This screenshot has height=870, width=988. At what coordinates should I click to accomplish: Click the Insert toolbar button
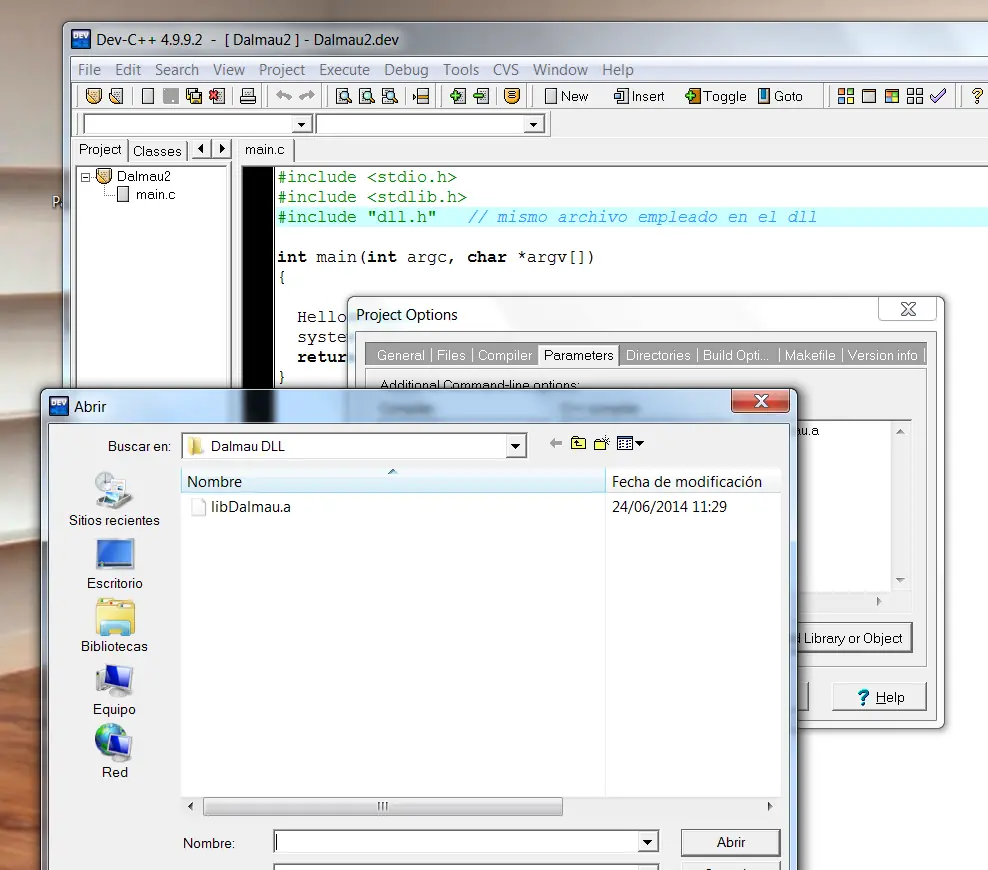pos(640,96)
